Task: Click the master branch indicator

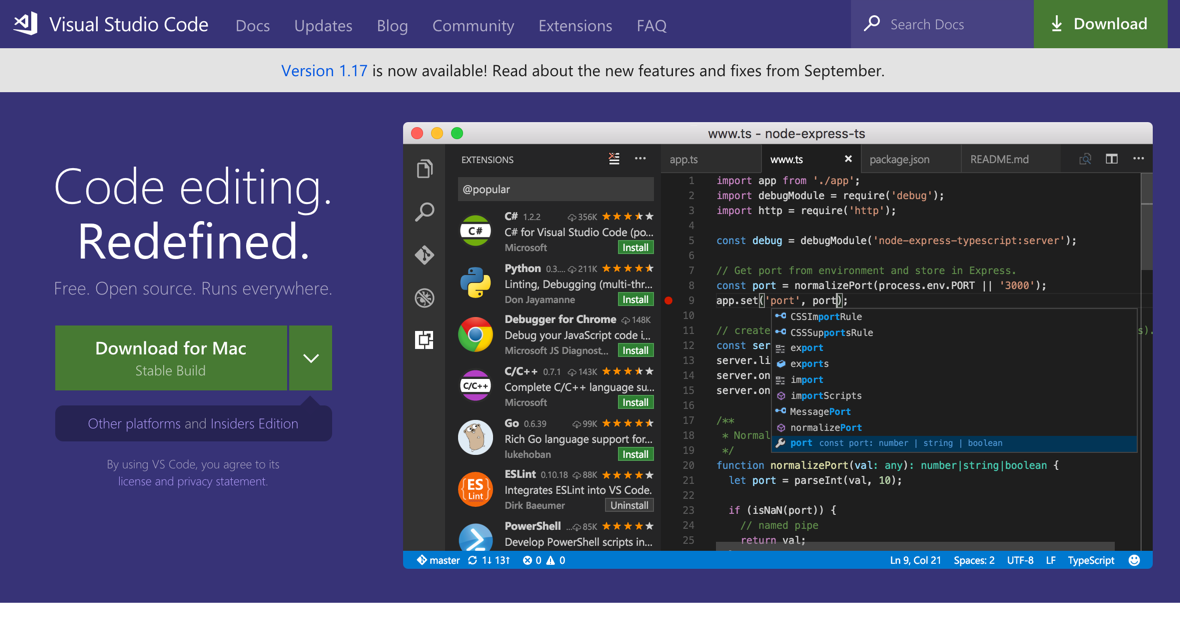Action: click(x=438, y=561)
